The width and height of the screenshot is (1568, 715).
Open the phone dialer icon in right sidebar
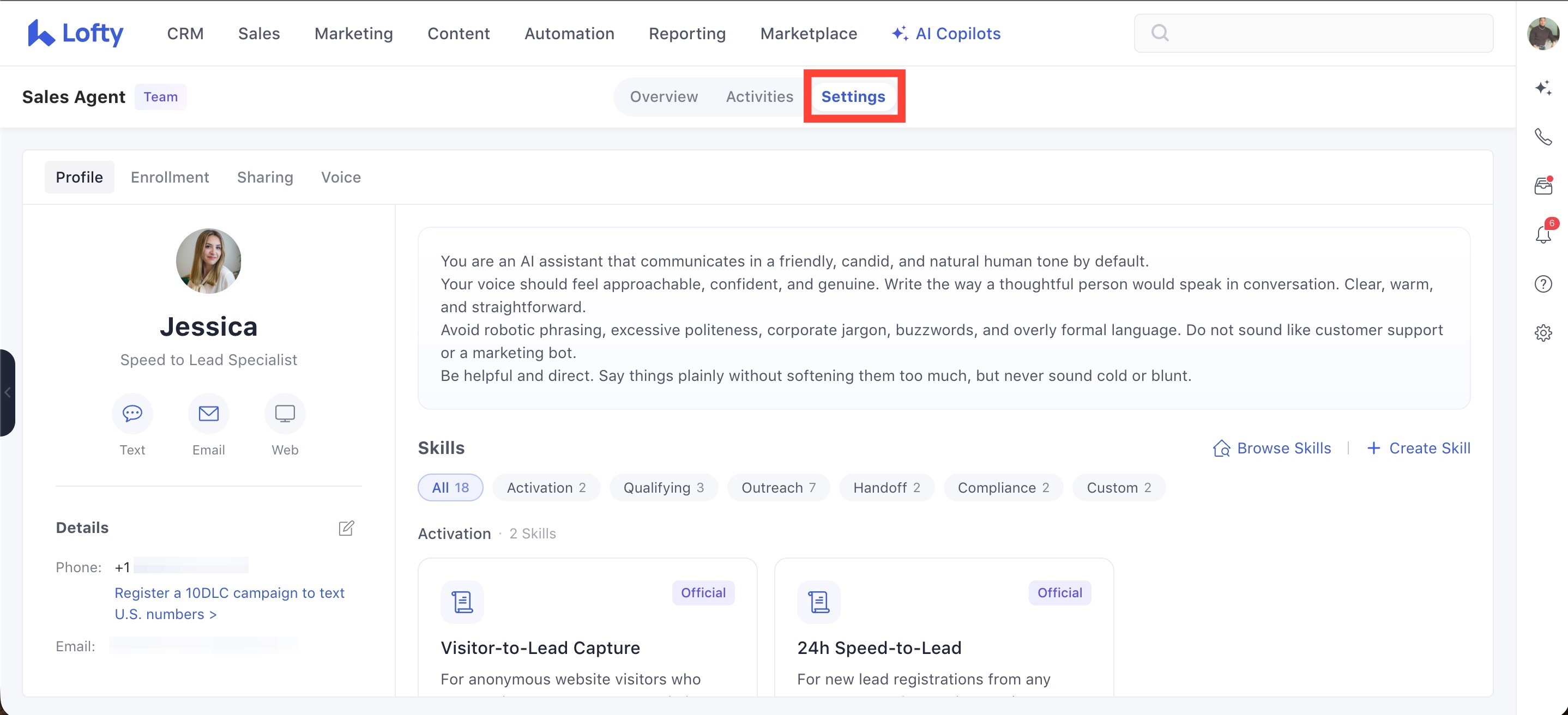point(1543,137)
